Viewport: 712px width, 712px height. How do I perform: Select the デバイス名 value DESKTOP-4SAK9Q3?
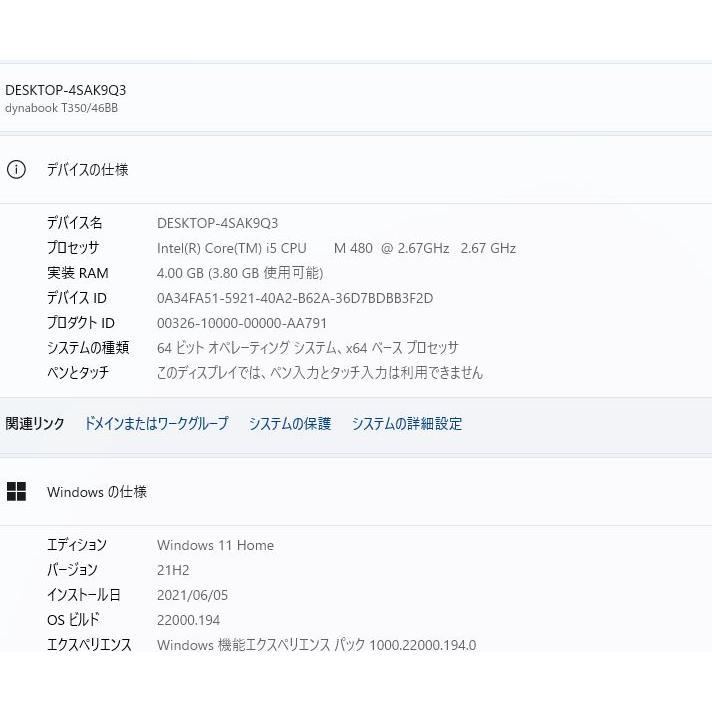coord(217,223)
